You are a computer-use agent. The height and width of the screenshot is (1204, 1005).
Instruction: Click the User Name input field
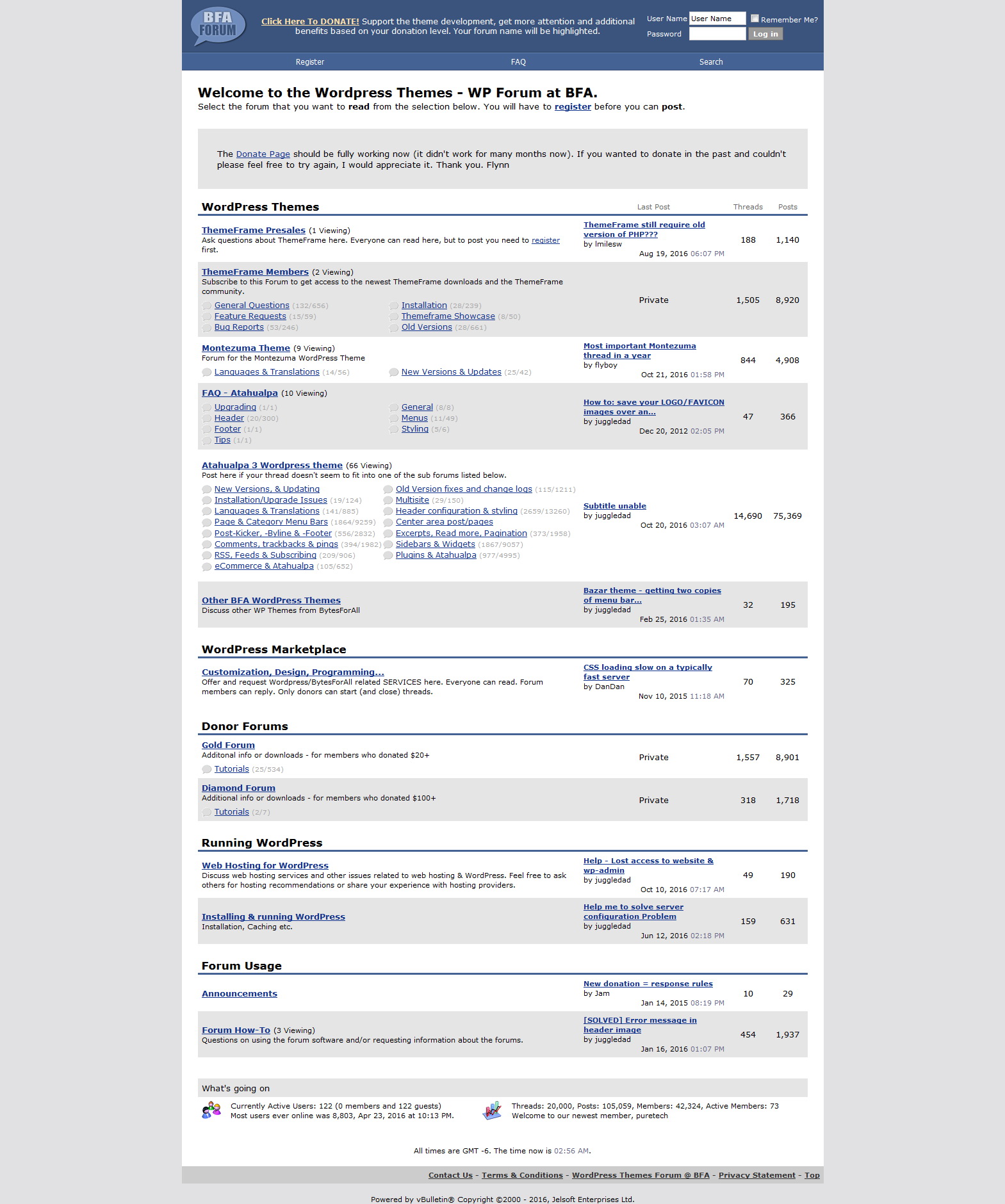717,19
